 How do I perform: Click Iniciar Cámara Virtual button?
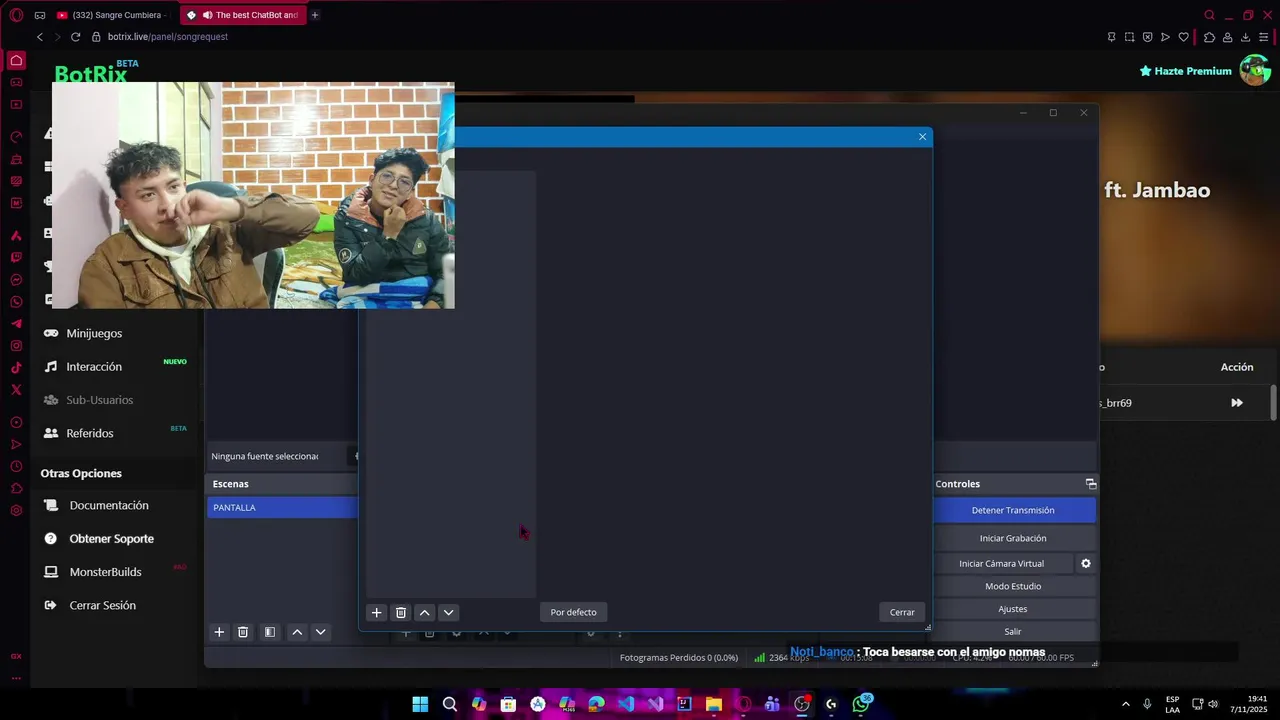point(1001,563)
